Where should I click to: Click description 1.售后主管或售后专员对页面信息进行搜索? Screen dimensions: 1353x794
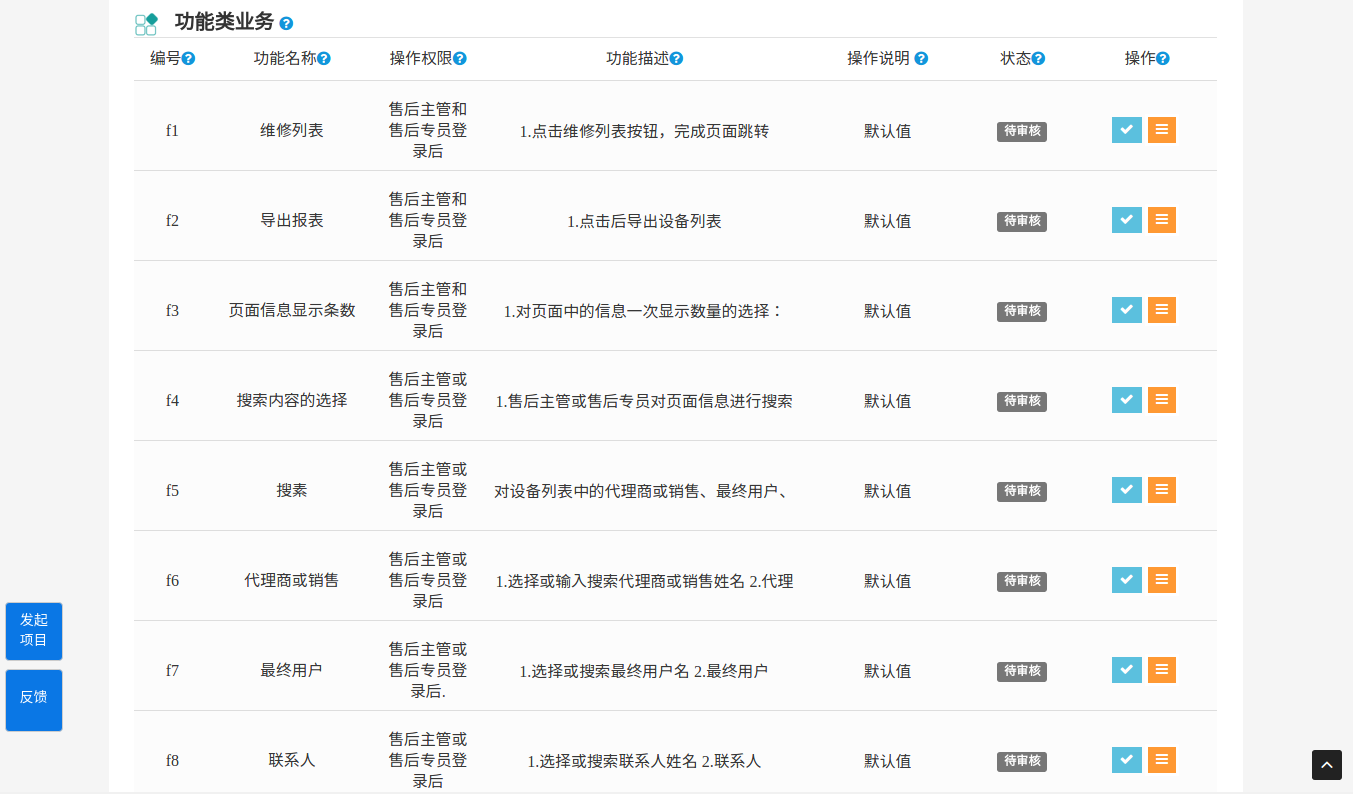coord(644,401)
